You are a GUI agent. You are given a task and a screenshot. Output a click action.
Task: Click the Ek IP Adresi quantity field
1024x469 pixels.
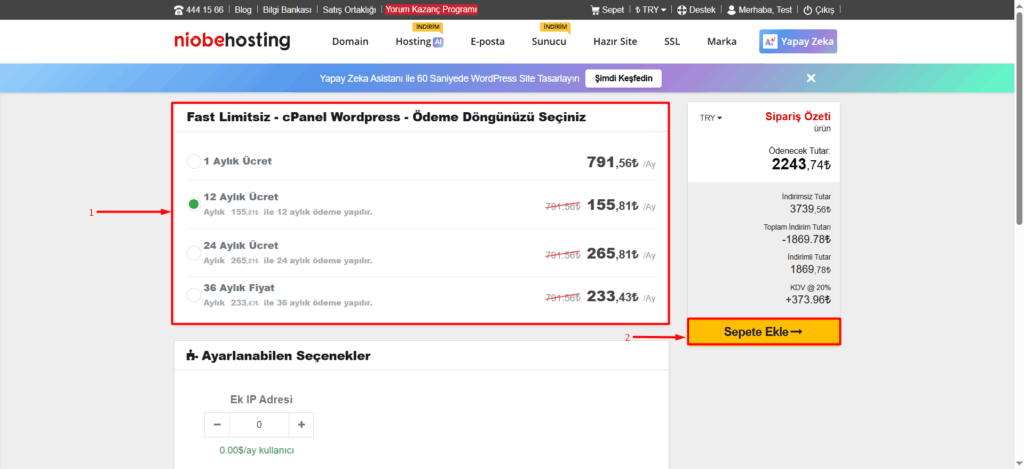tap(259, 425)
